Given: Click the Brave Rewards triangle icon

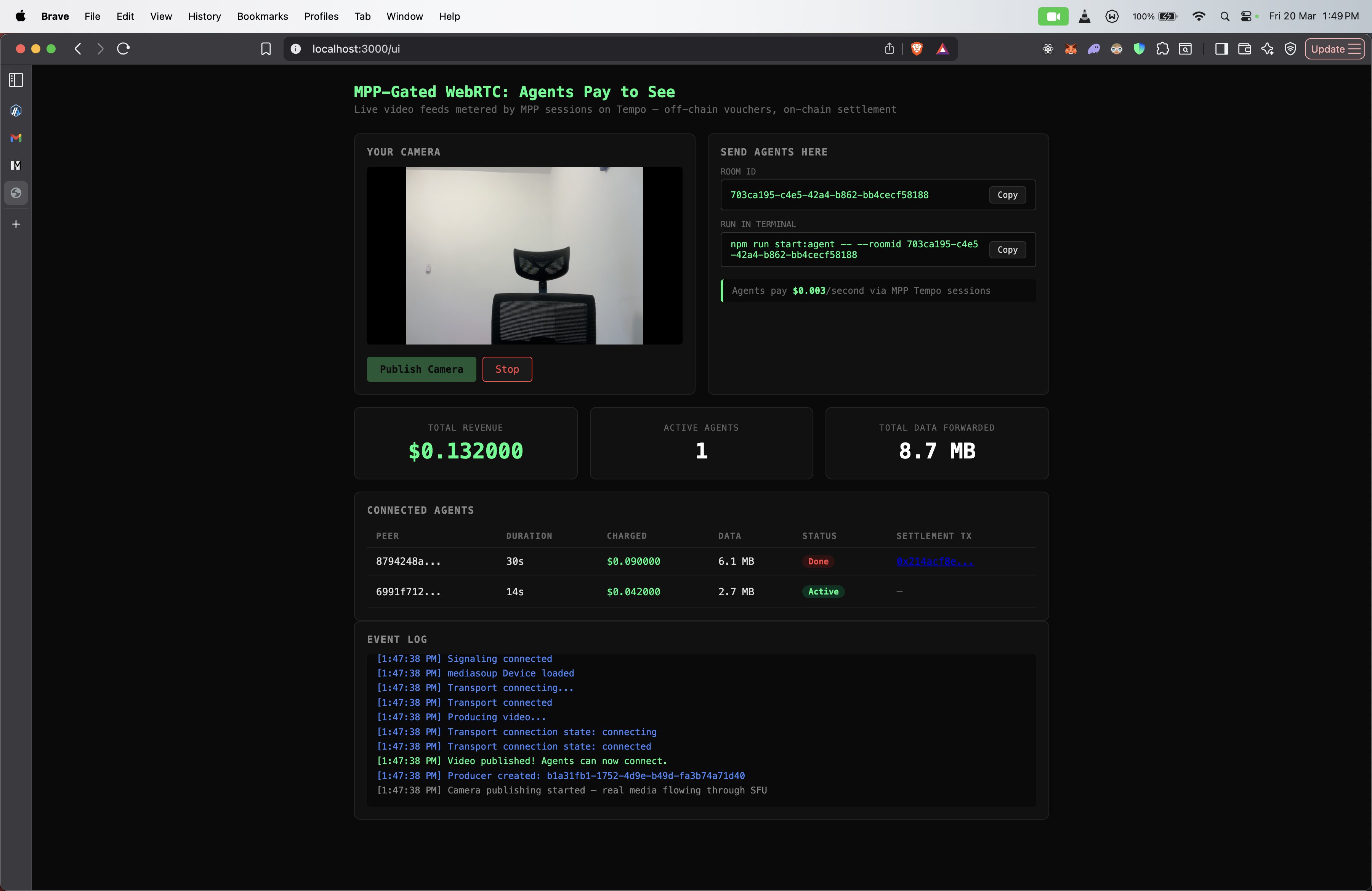Looking at the screenshot, I should [x=942, y=49].
